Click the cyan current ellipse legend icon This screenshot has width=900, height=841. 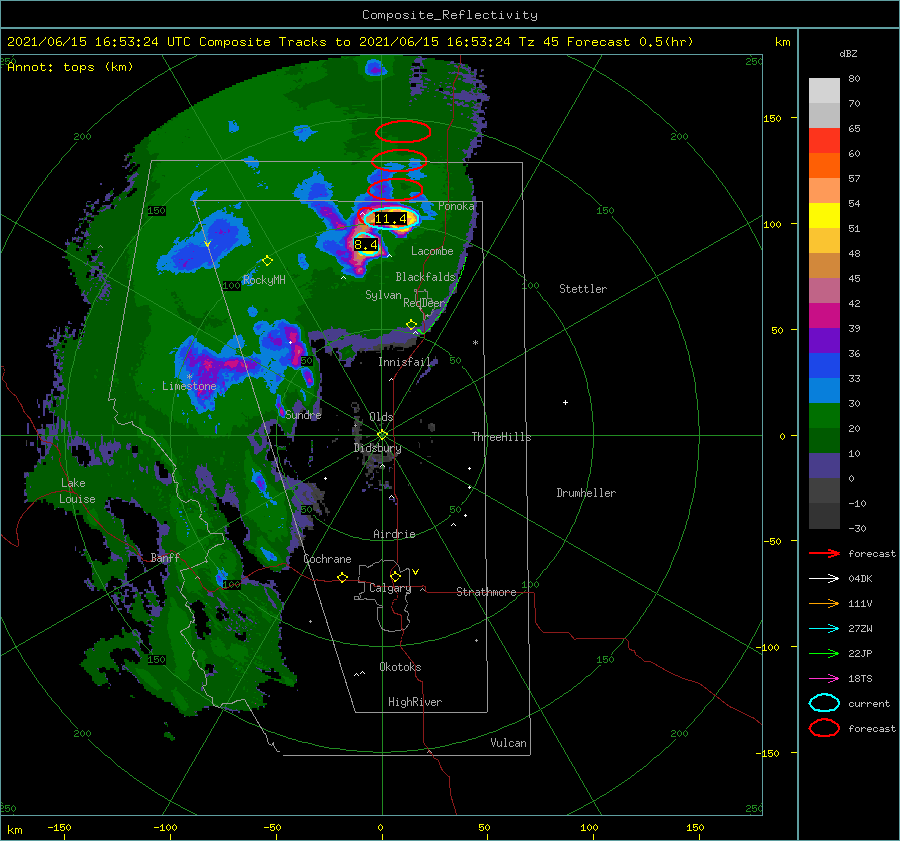(824, 703)
